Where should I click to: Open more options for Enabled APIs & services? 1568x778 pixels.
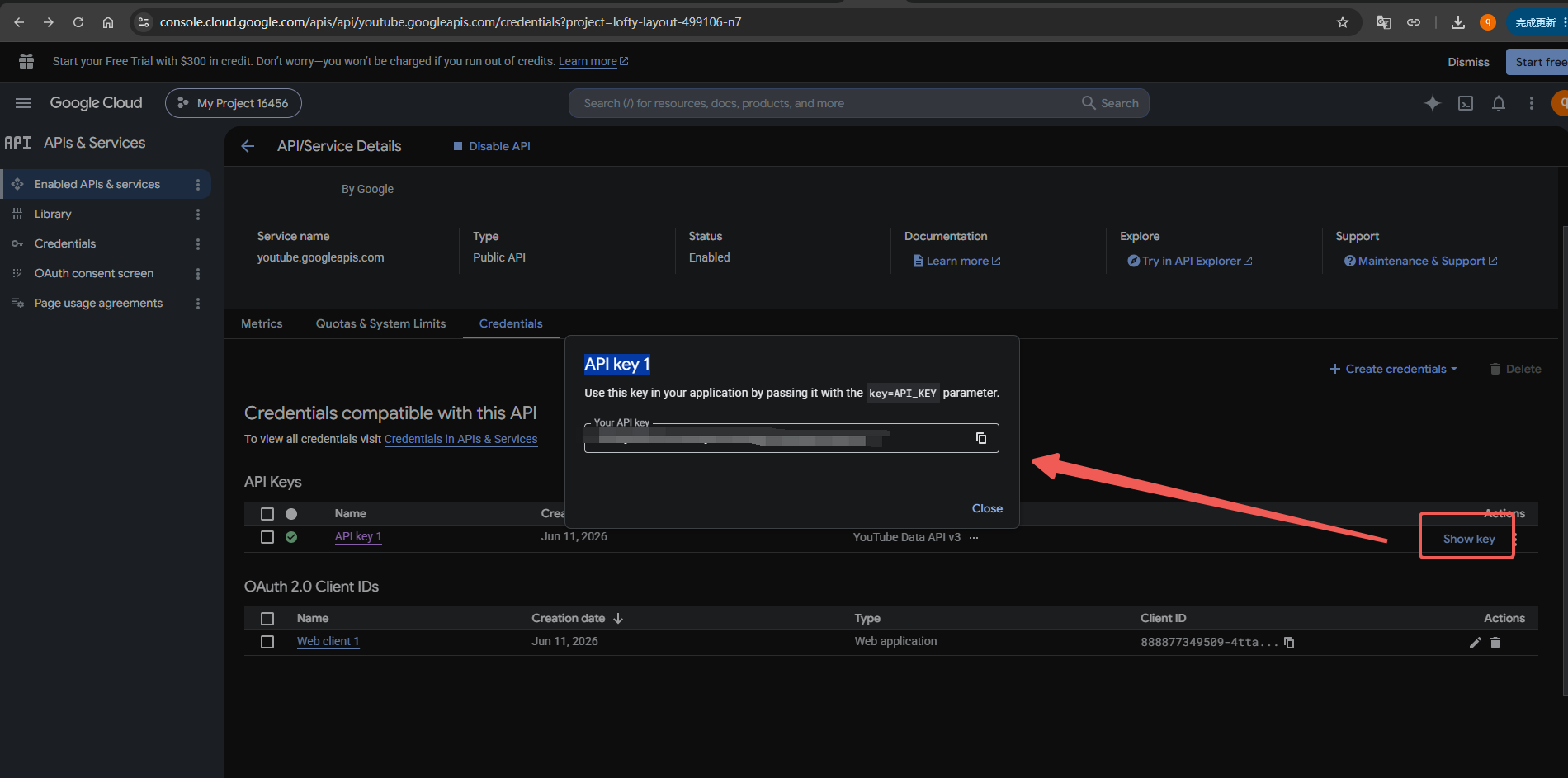click(198, 185)
